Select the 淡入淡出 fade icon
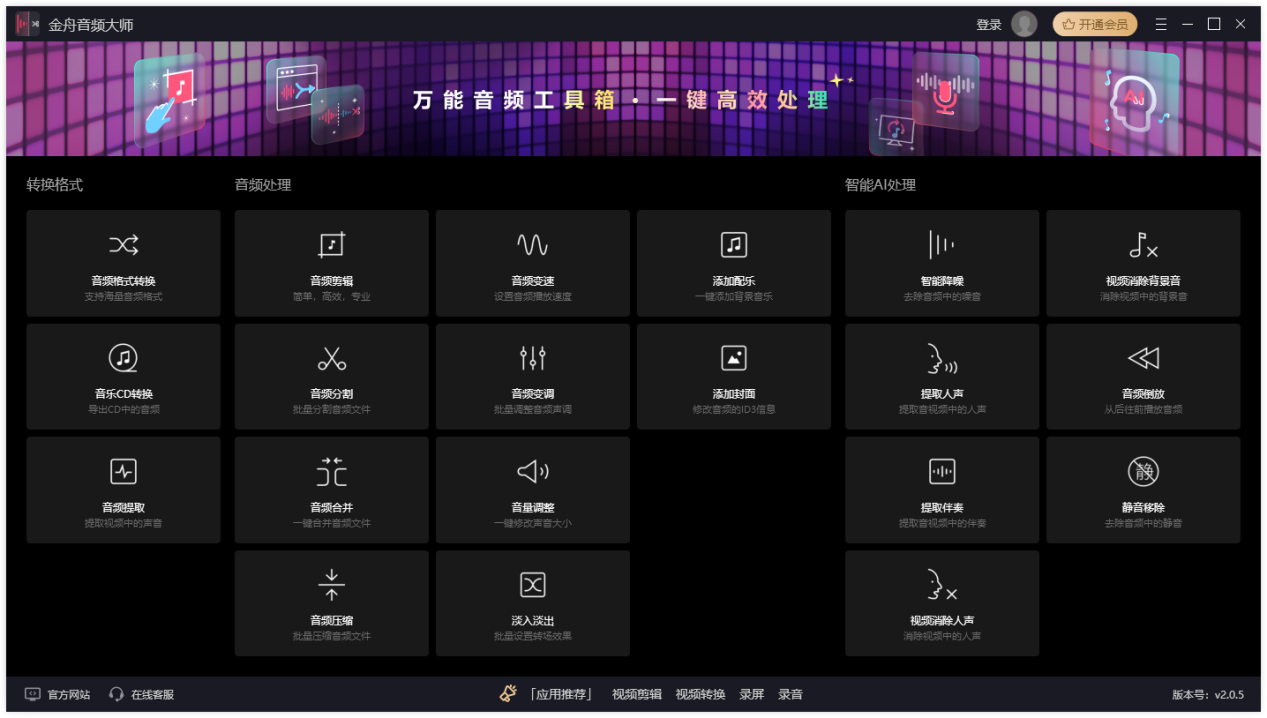1267x718 pixels. [532, 585]
